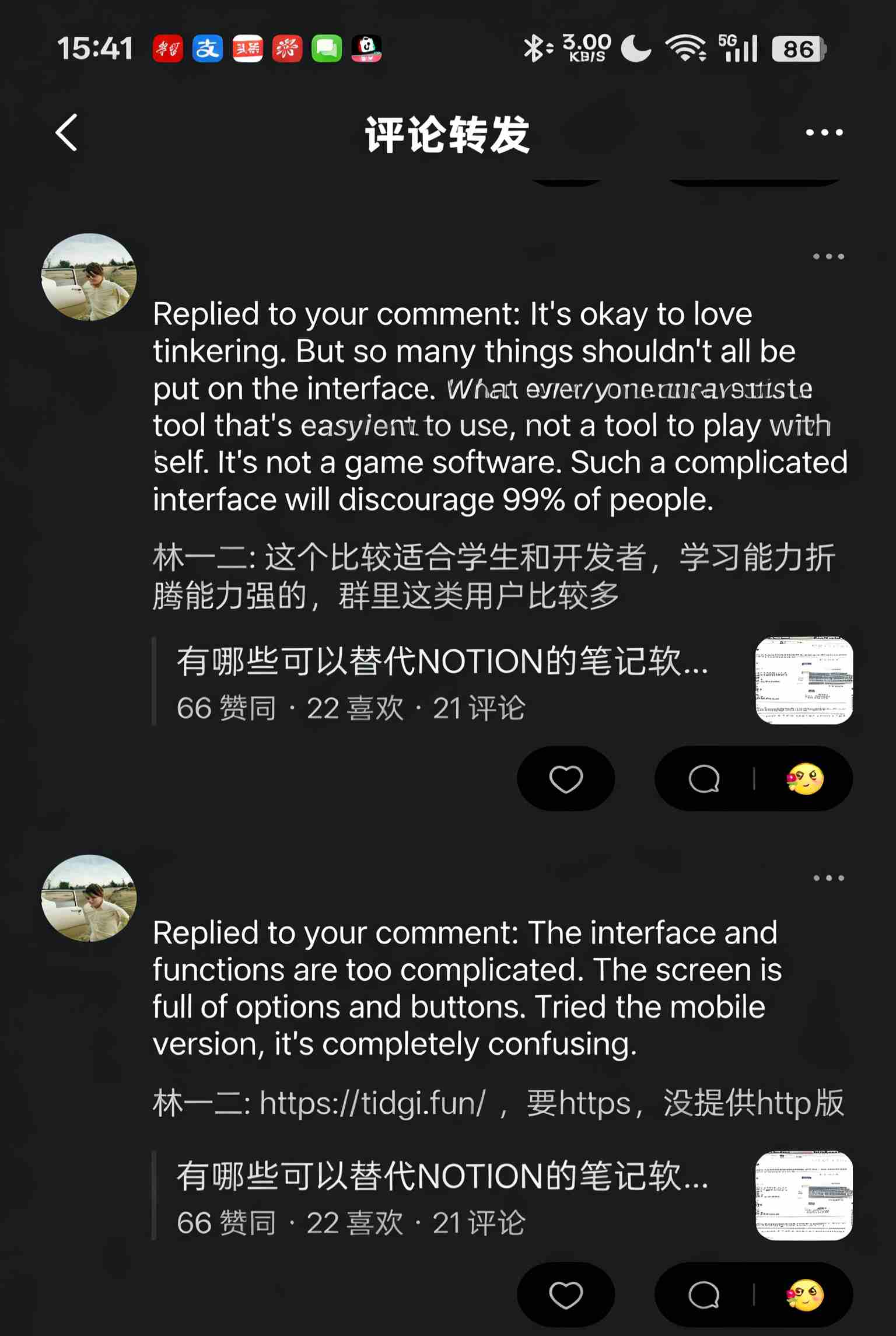Send the rose emoji reaction on first reply
896x1336 pixels.
pos(805,779)
